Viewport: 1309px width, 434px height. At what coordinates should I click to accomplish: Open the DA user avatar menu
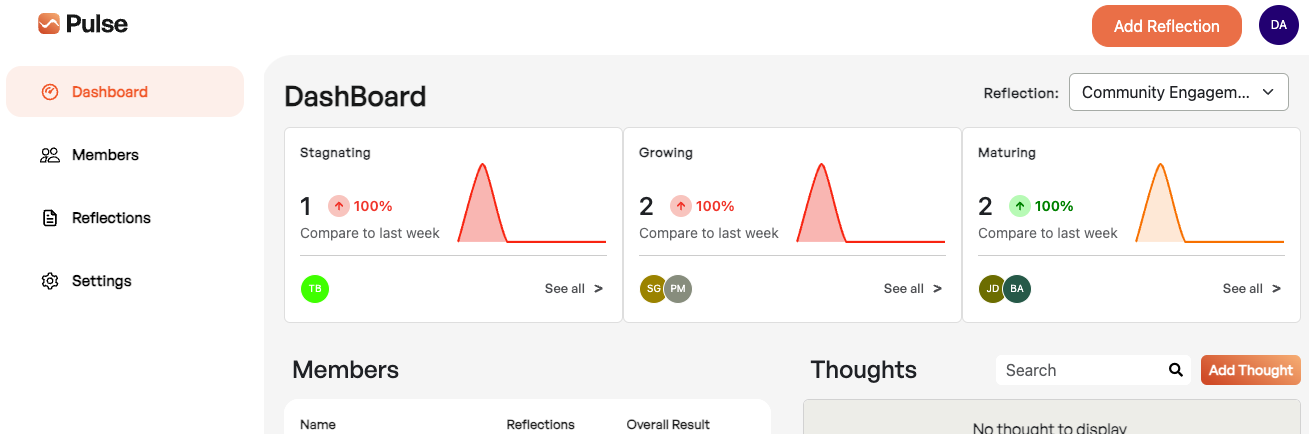click(x=1278, y=25)
